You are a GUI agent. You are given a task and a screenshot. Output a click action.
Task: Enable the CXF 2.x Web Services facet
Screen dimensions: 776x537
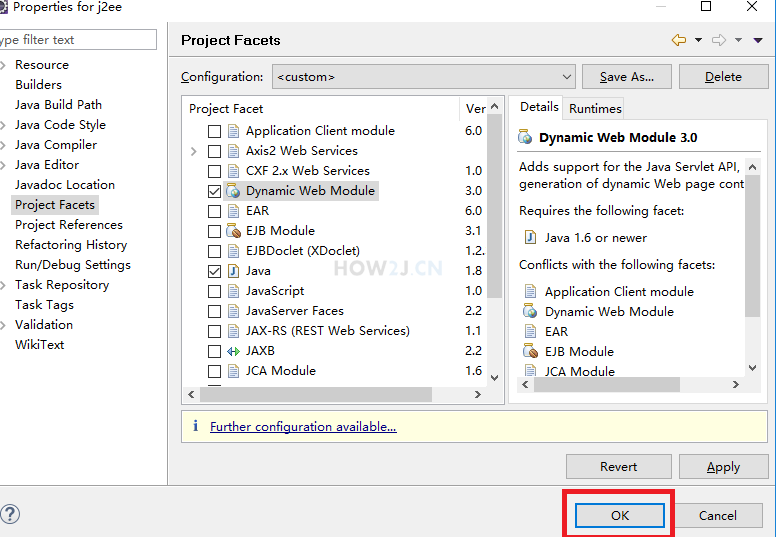point(214,171)
